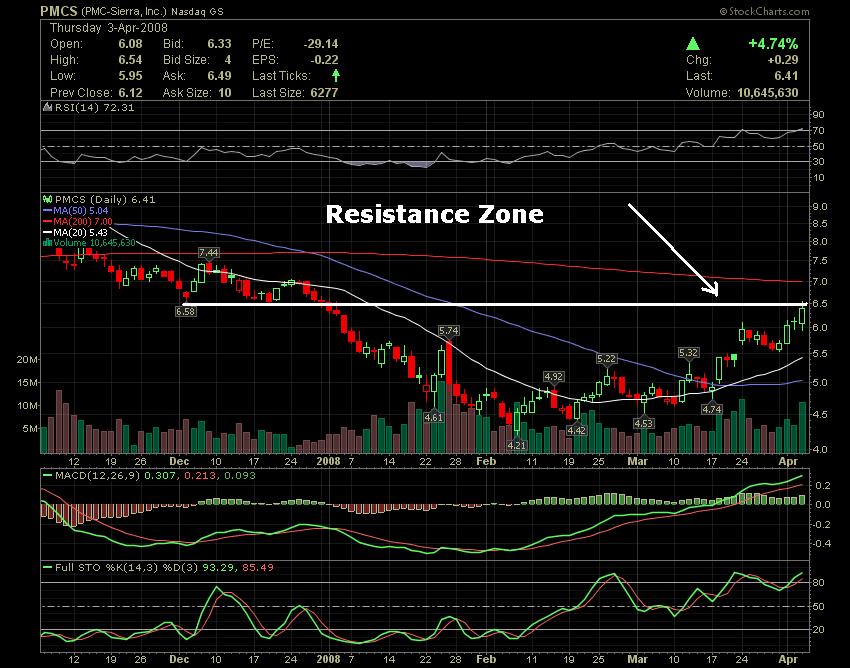Click the 5M volume axis label
The width and height of the screenshot is (850, 668).
(30, 429)
